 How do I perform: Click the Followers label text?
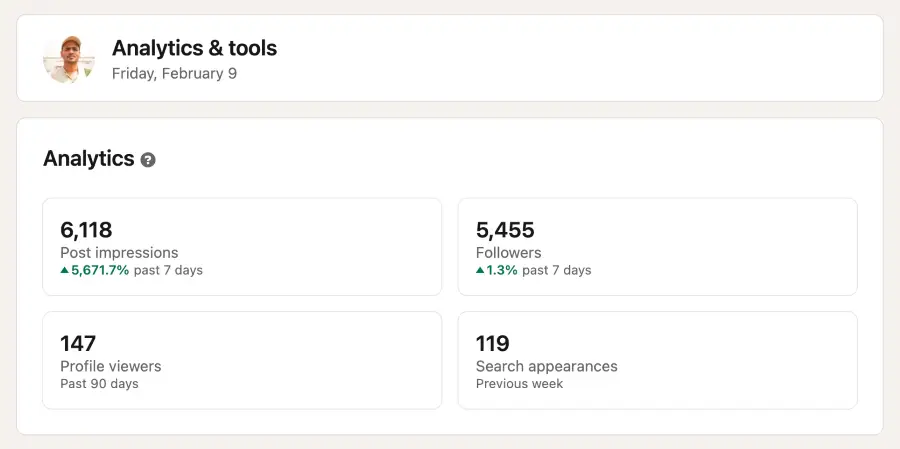coord(509,253)
